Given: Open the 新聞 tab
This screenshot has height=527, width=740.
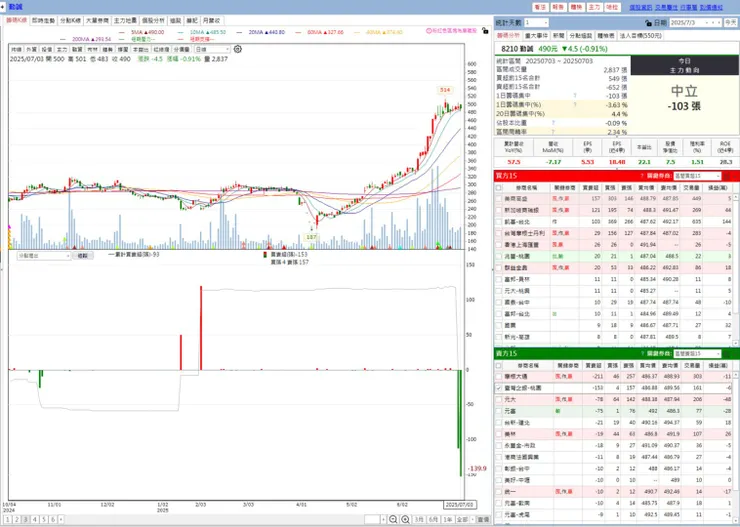Looking at the screenshot, I should pos(559,36).
